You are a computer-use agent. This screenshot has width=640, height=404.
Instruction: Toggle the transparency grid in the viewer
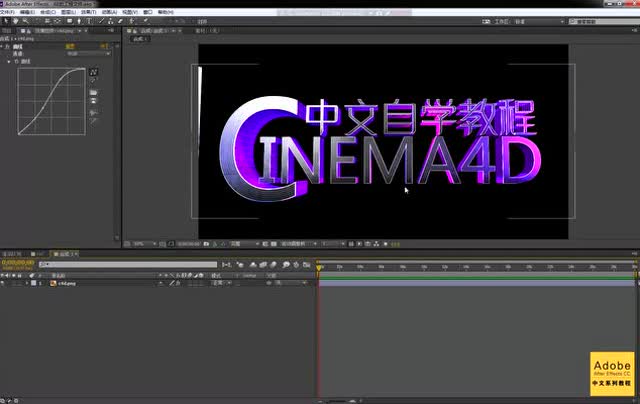click(x=274, y=244)
